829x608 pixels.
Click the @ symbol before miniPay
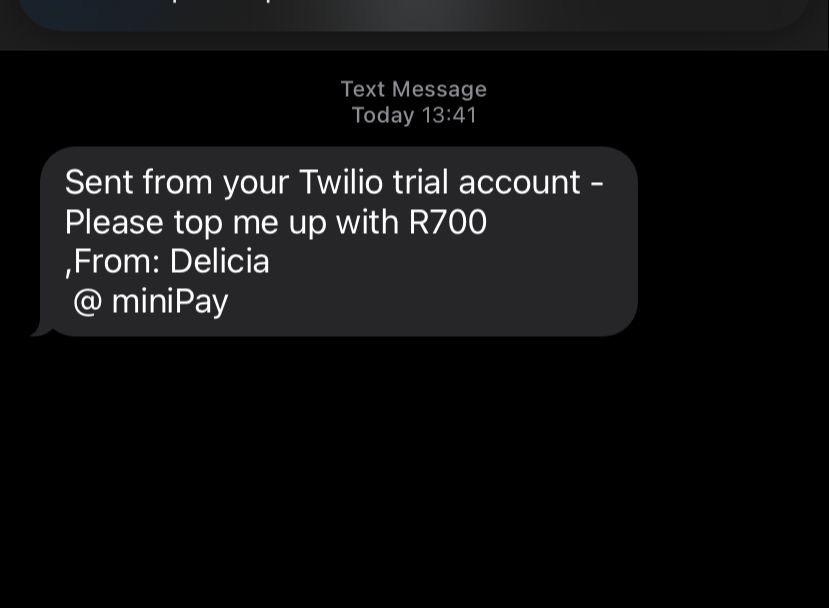coord(87,302)
